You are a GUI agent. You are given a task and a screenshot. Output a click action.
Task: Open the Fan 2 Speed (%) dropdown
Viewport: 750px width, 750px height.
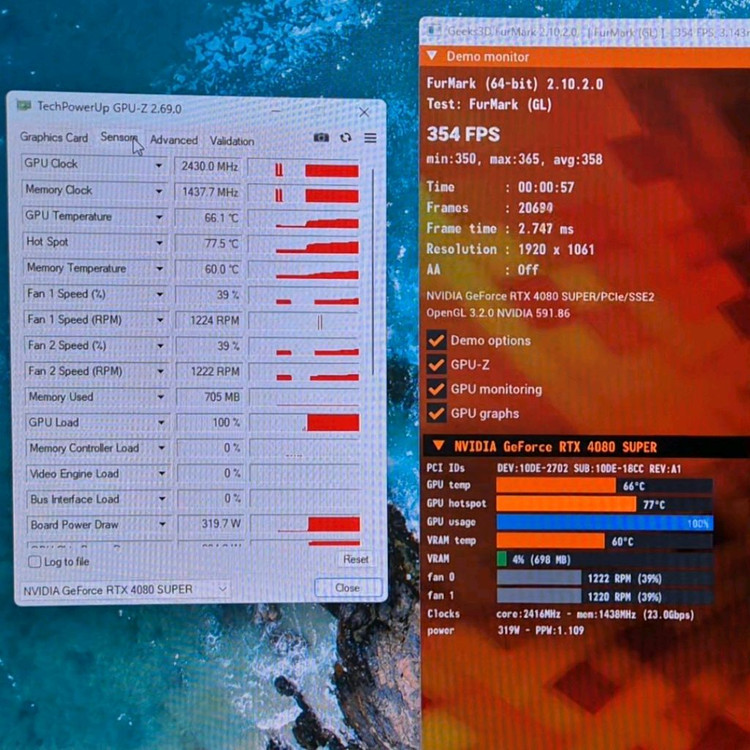[x=160, y=346]
